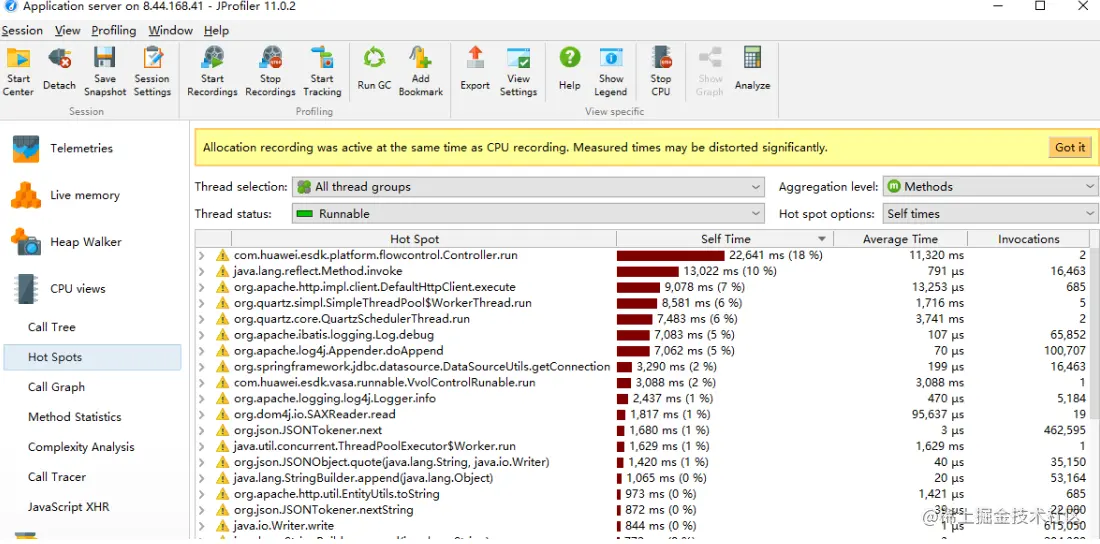Sort by the Self Time column header
The height and width of the screenshot is (544, 1100).
pyautogui.click(x=725, y=239)
